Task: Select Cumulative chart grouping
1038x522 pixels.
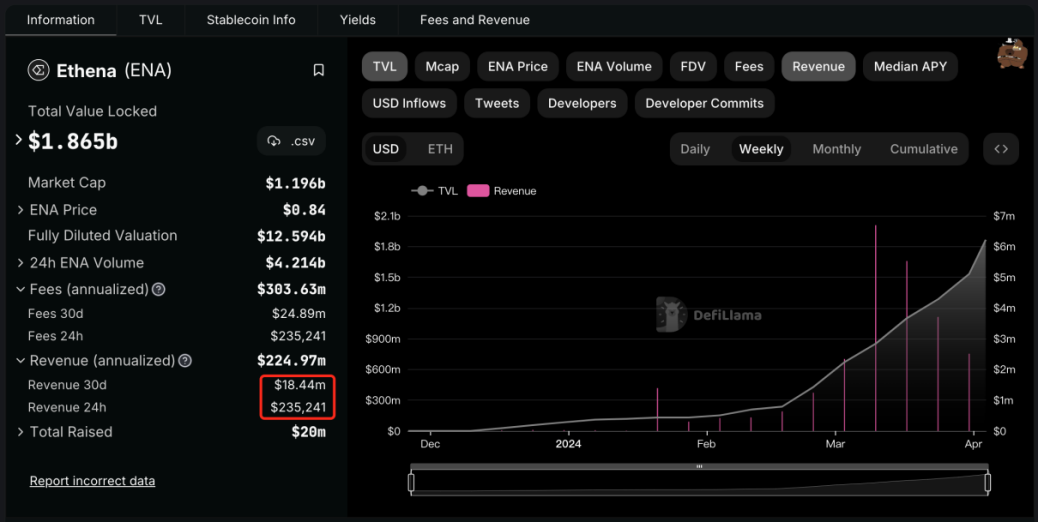Action: coord(923,149)
